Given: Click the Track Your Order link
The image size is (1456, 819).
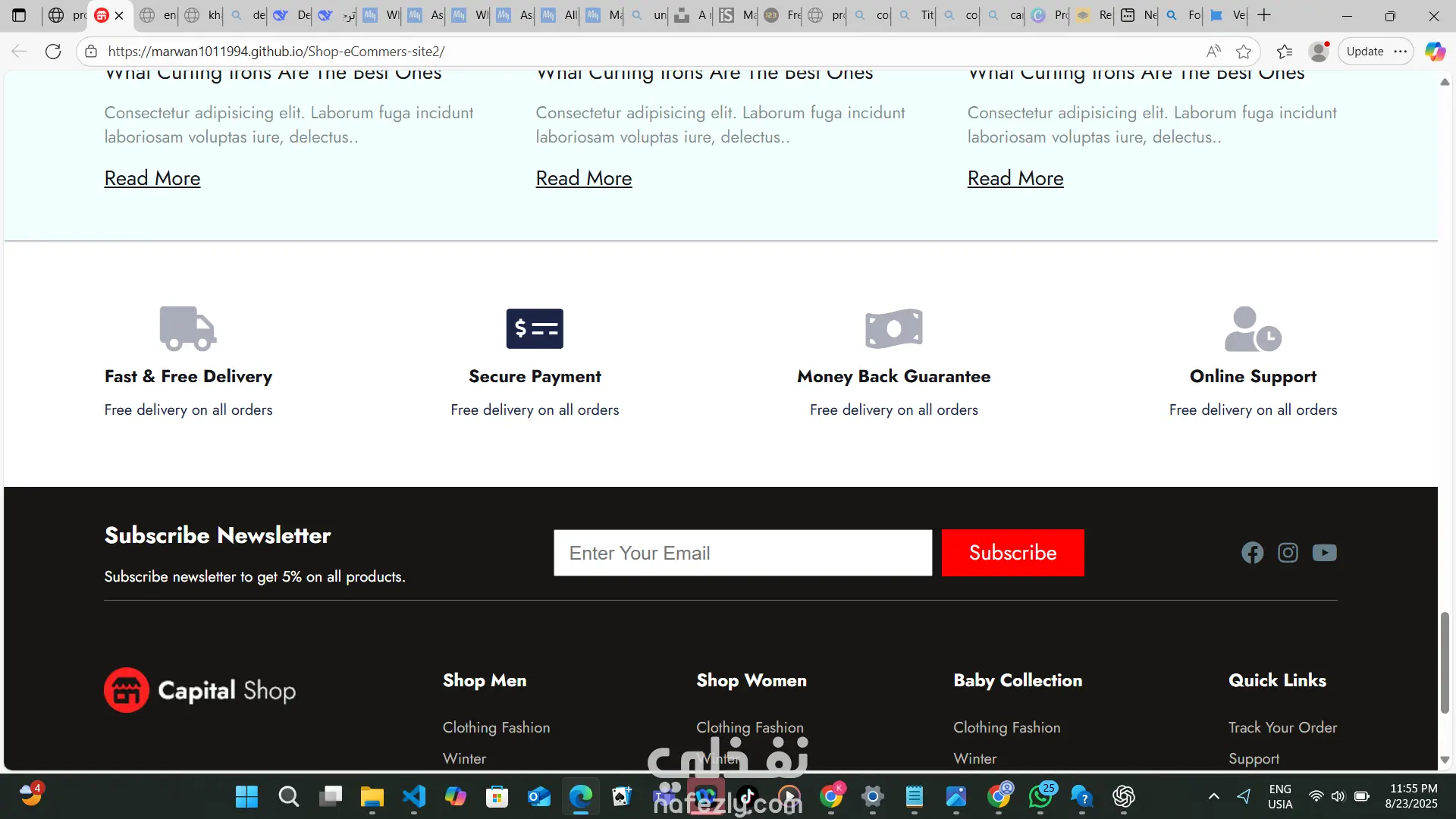Looking at the screenshot, I should (x=1282, y=727).
